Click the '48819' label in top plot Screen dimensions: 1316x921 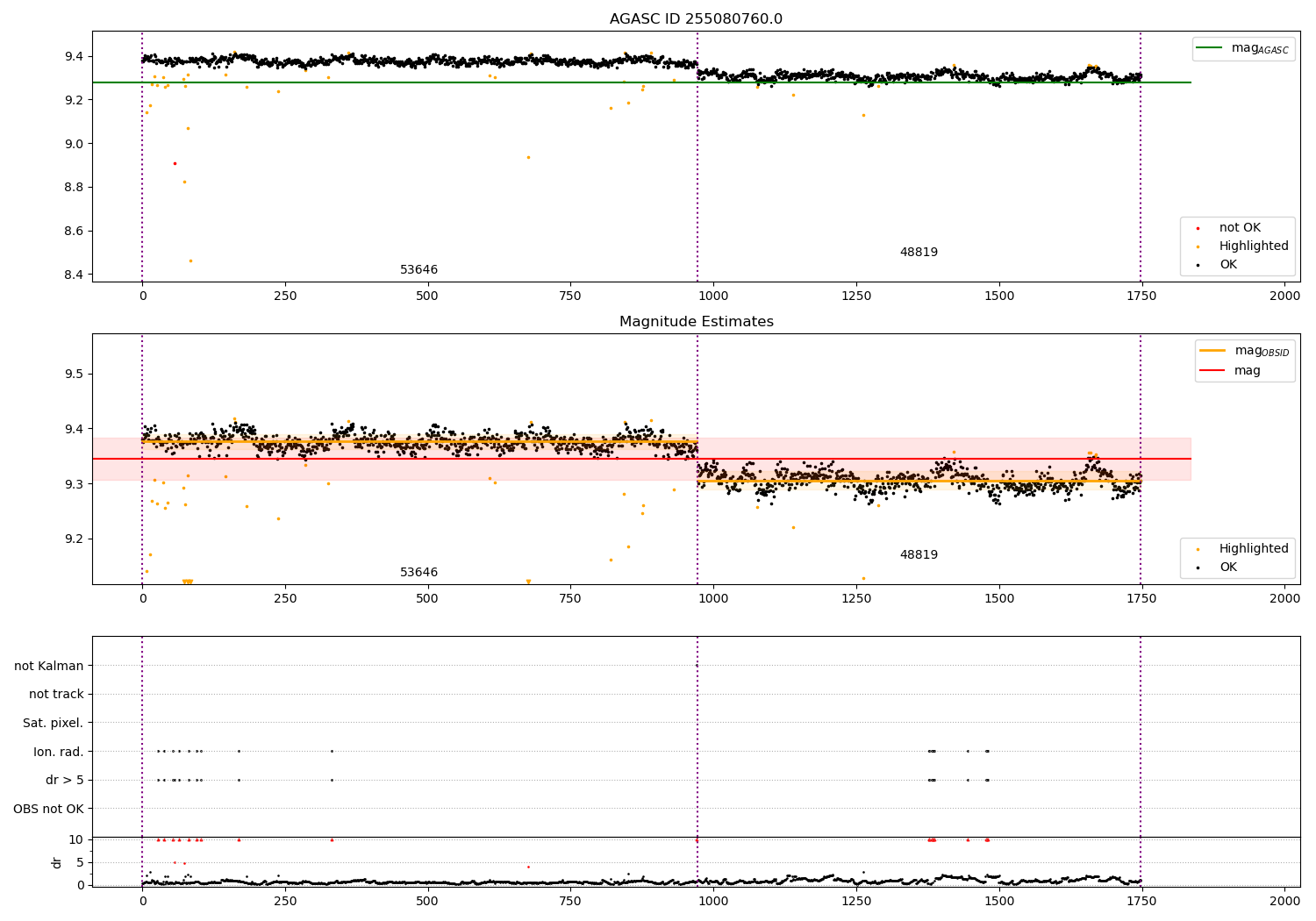click(919, 253)
